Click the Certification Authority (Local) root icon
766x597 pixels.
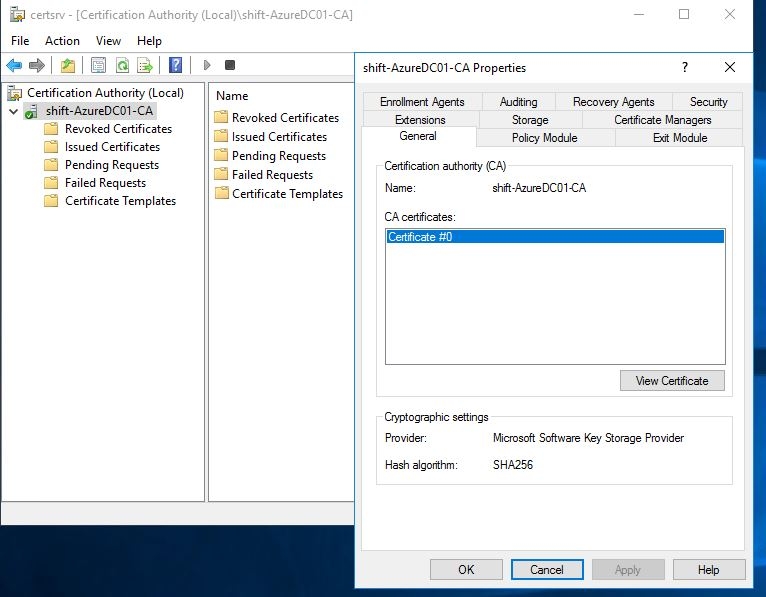click(15, 93)
